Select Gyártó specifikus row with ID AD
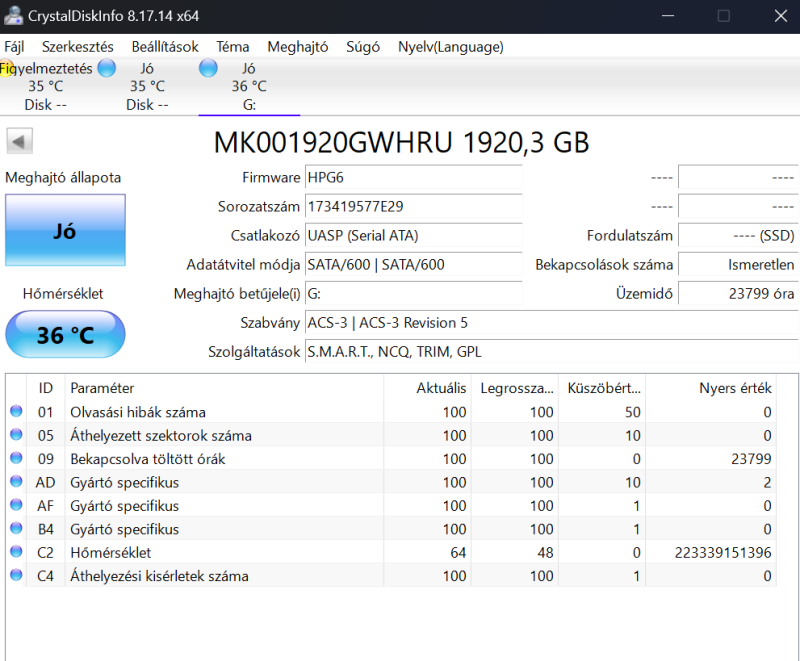 392,482
